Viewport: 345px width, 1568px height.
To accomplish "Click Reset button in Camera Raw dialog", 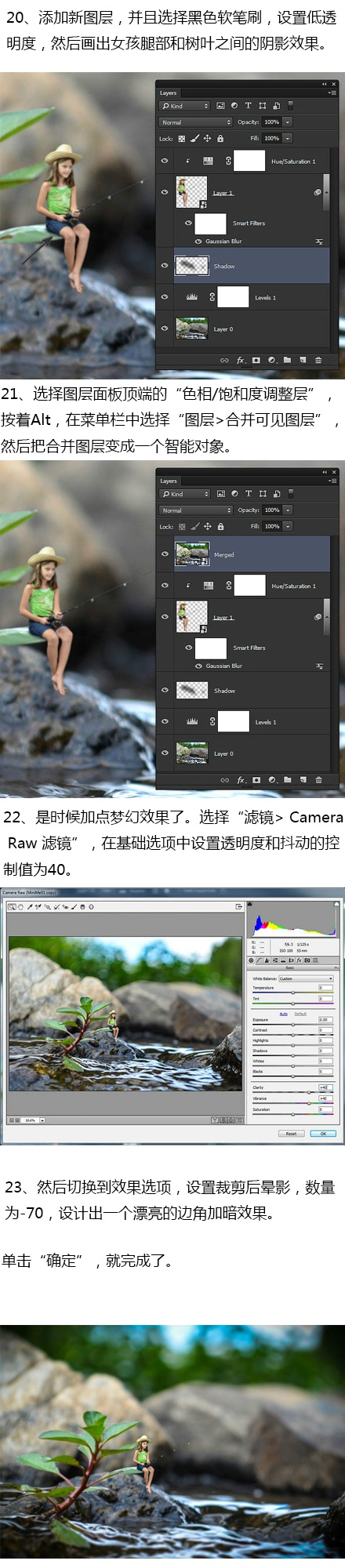I will pos(291,1133).
